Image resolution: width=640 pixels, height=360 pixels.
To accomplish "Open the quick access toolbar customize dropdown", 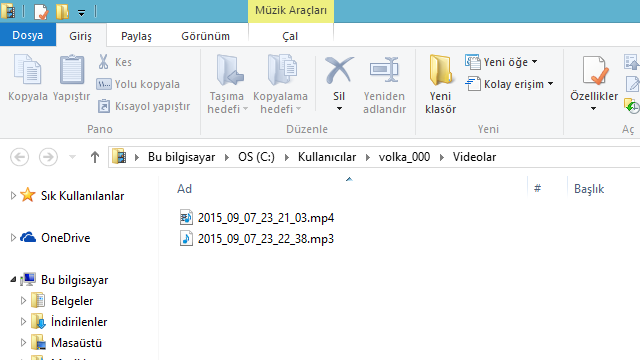I will (82, 13).
